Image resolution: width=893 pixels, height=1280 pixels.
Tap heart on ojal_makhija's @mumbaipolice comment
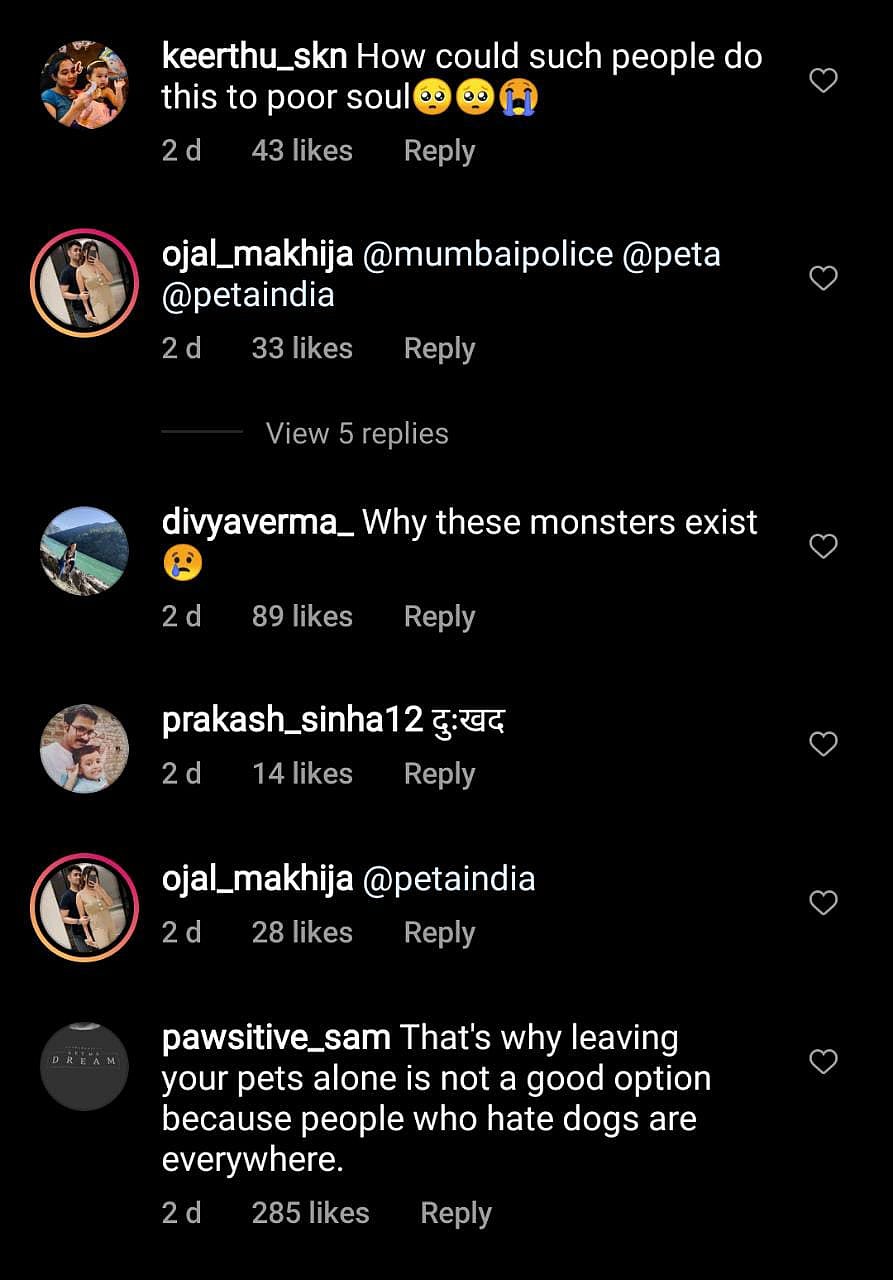tap(822, 279)
